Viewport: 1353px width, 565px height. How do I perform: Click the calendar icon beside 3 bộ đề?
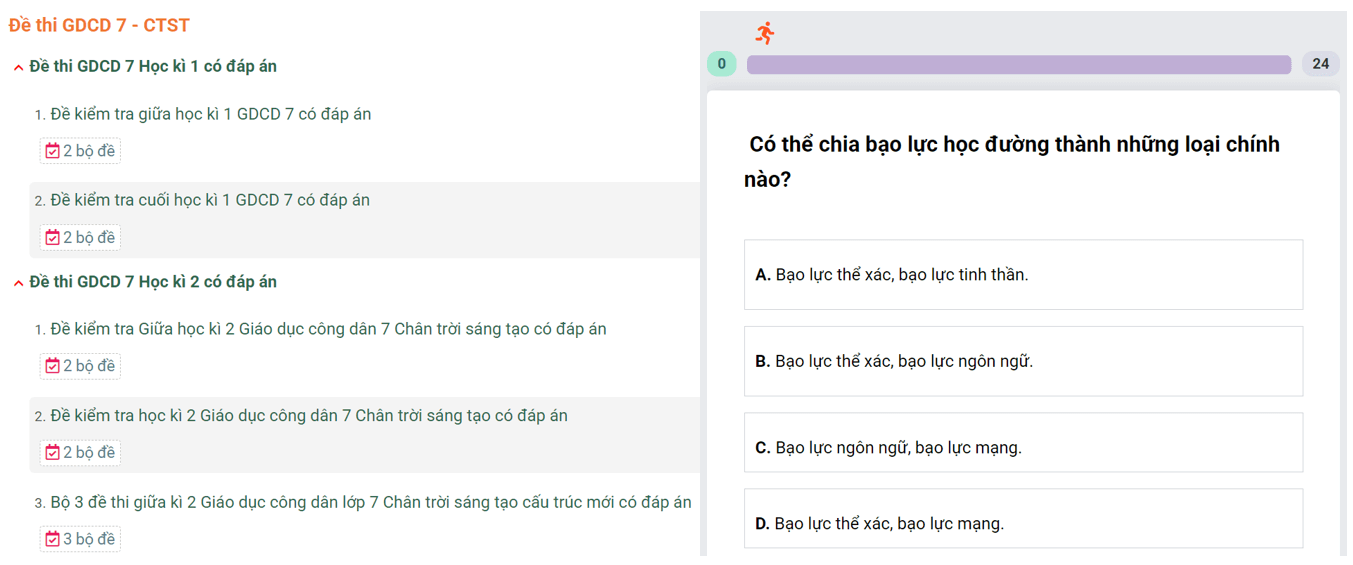52,539
